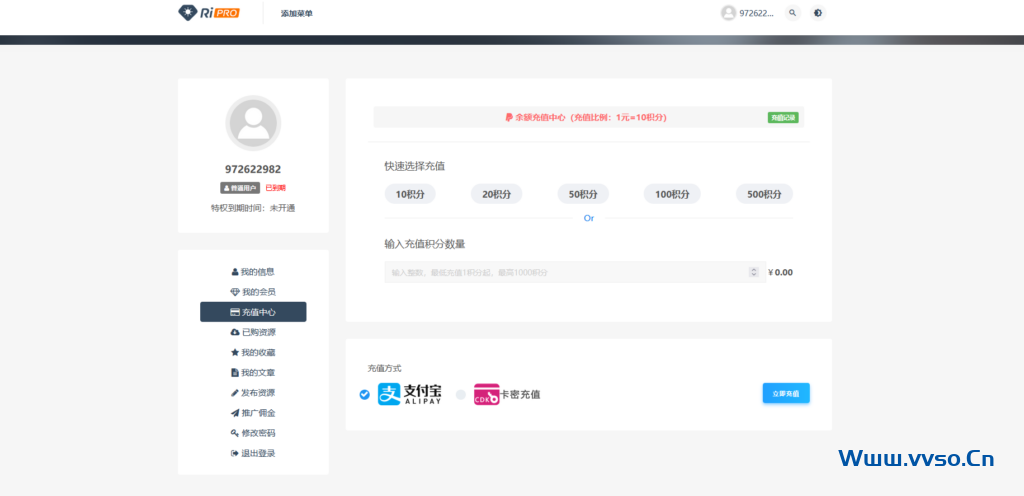This screenshot has width=1024, height=496.
Task: Click the search magnifier icon in header
Action: 792,13
